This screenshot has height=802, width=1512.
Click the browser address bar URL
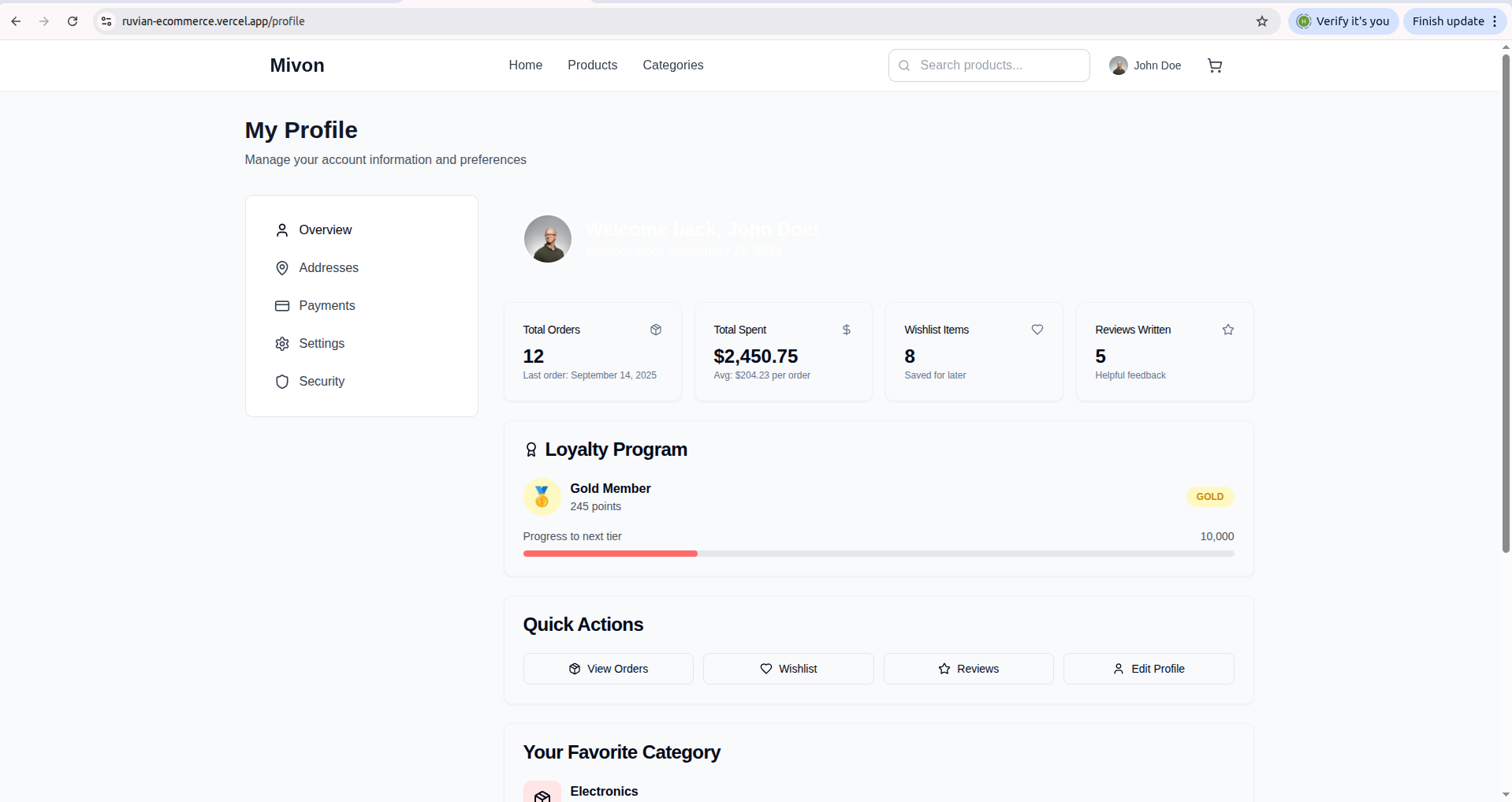pos(214,21)
